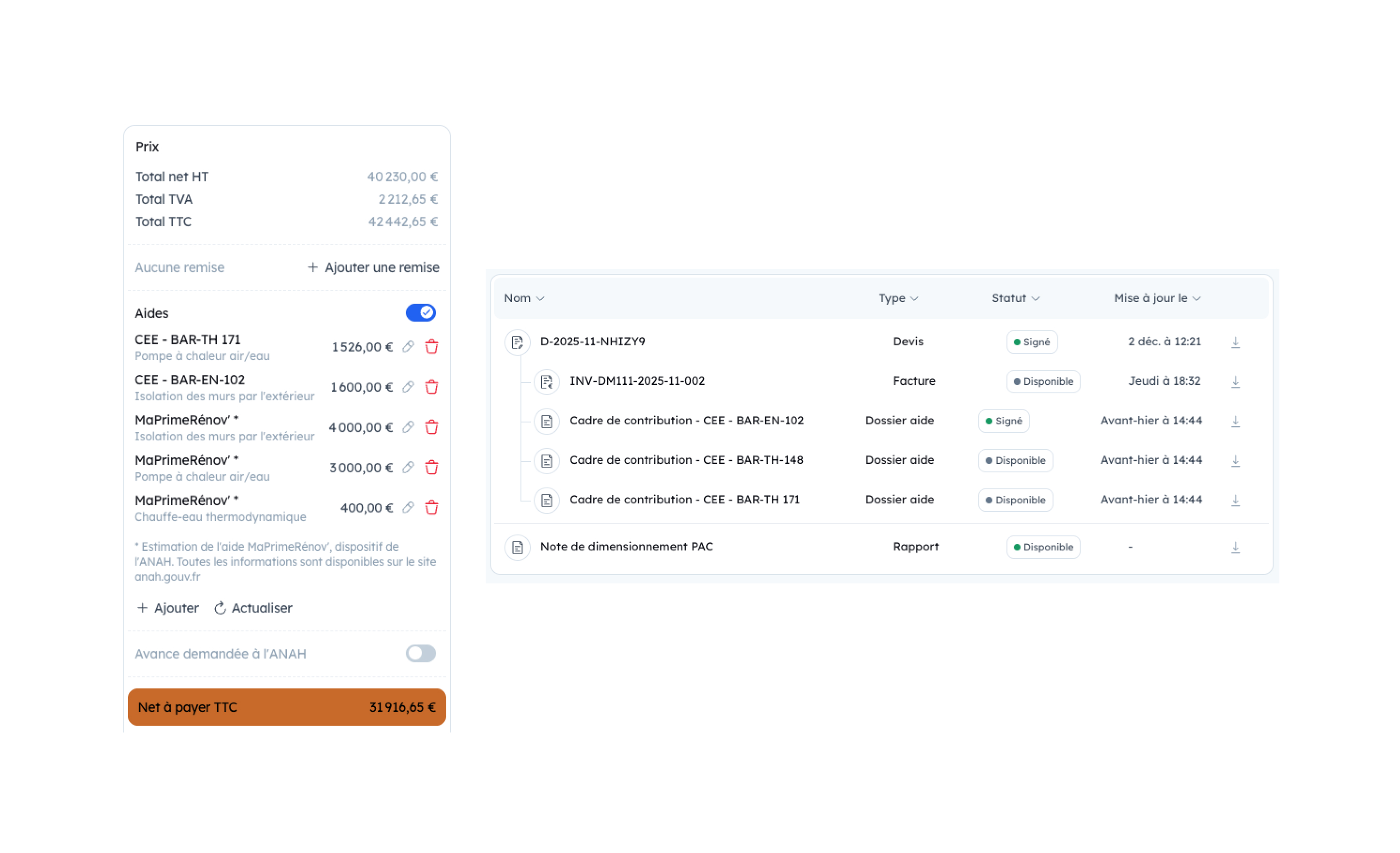
Task: Edit the MaPrimeRénov' Pompe à chaleur amount
Action: pyautogui.click(x=408, y=467)
